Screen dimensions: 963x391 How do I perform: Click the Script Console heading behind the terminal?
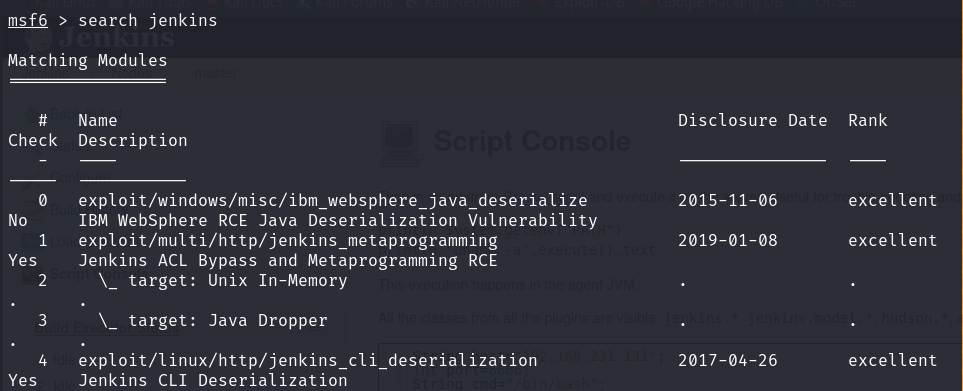(x=532, y=141)
